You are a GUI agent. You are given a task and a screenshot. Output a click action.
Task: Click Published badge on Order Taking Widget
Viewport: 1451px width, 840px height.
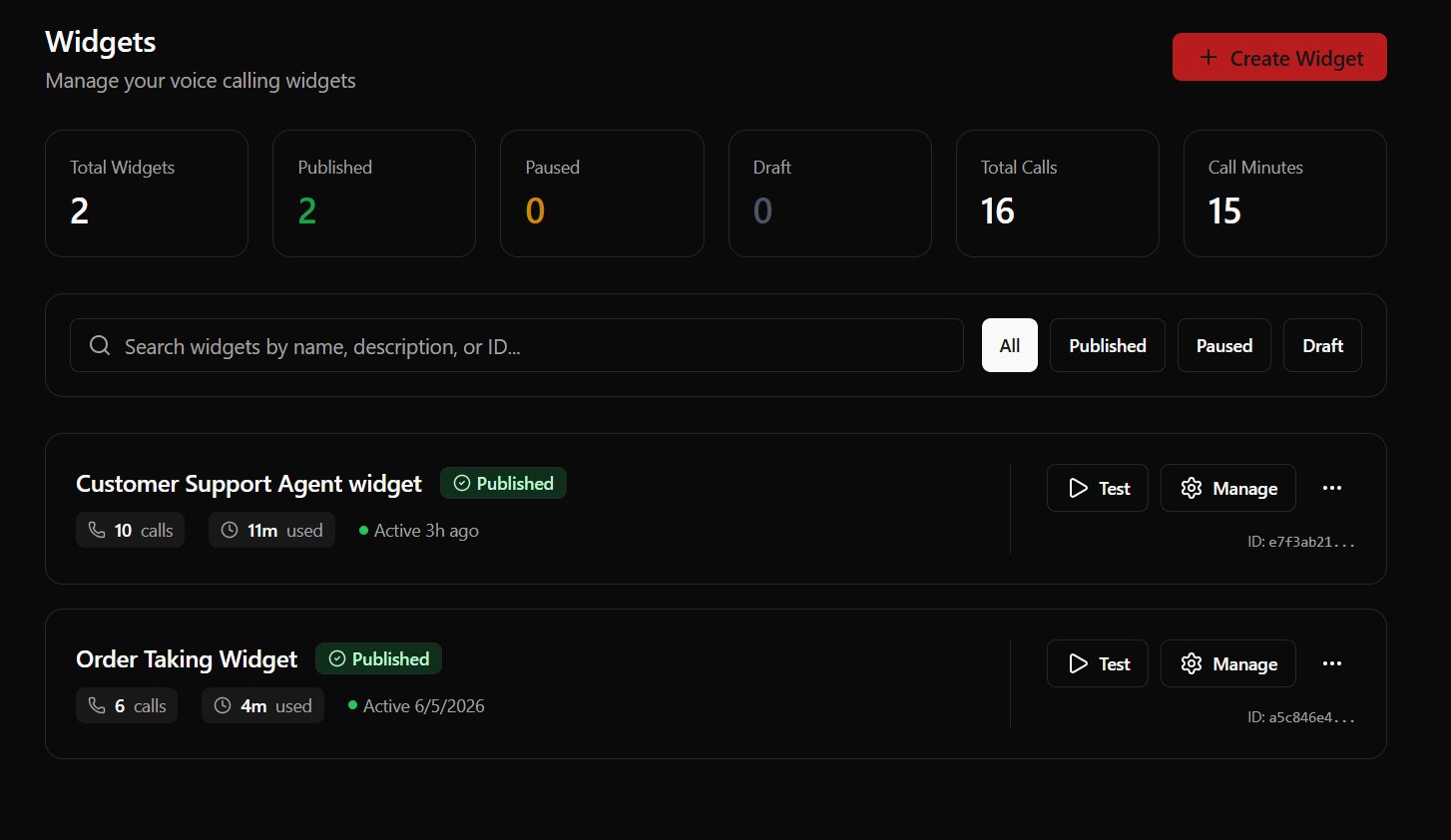pos(378,658)
